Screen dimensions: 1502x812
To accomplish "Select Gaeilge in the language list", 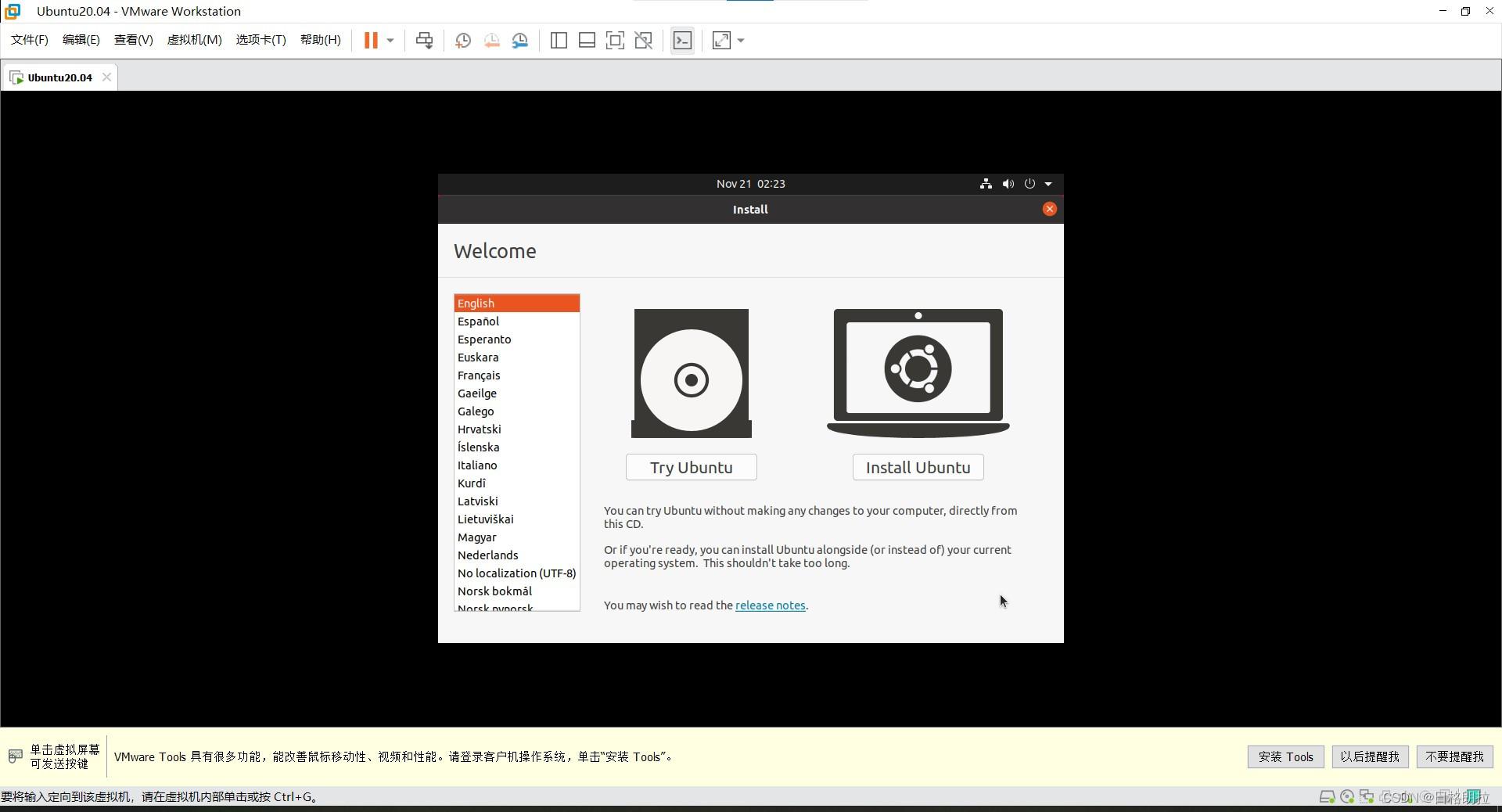I will pos(516,393).
